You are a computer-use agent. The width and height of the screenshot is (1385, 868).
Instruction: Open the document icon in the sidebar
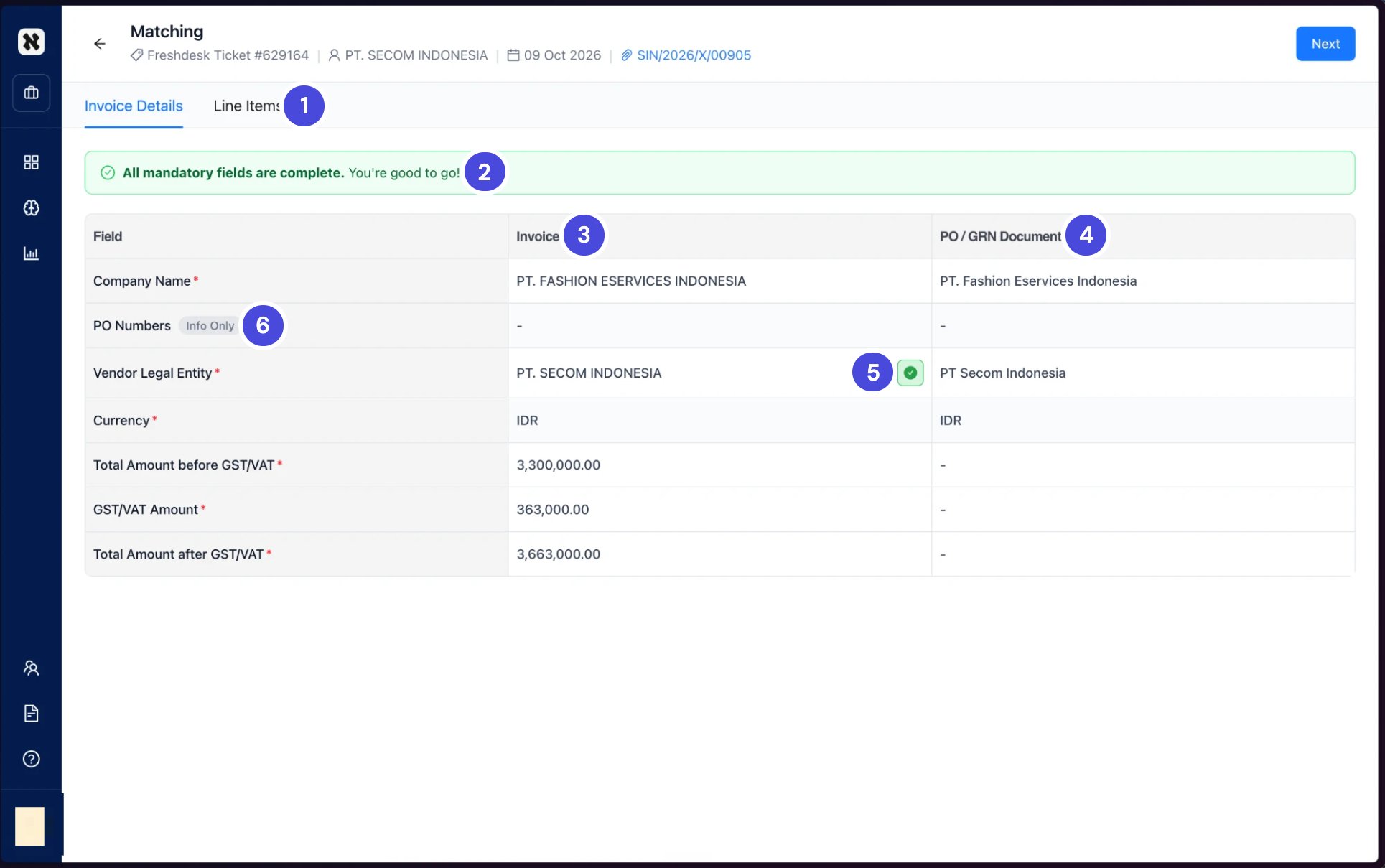[x=31, y=713]
